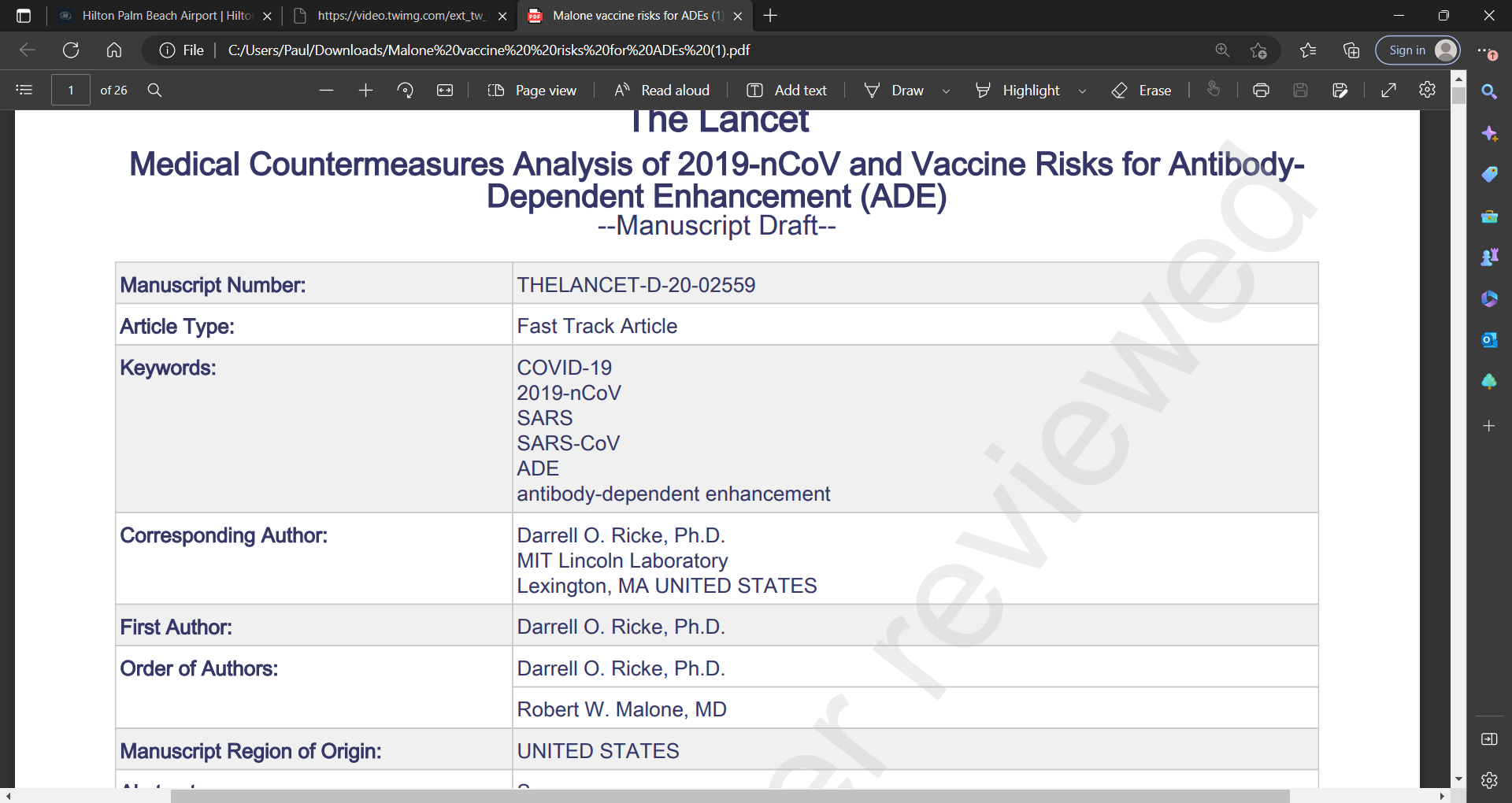Switch to the video.twimg.com tab
1512x803 pixels.
[399, 16]
